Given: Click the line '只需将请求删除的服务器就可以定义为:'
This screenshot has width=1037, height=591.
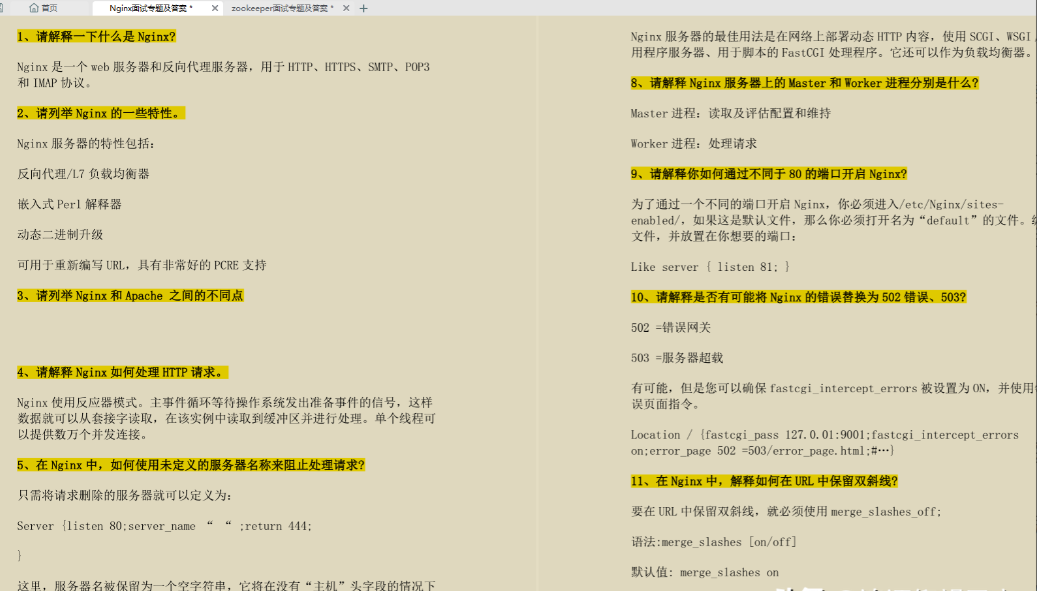Looking at the screenshot, I should point(124,495).
